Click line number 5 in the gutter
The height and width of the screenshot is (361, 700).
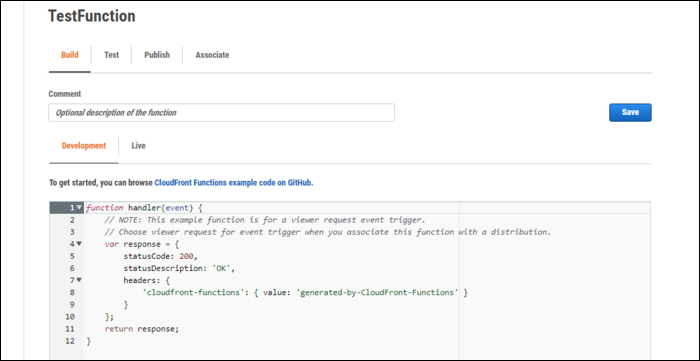[x=72, y=256]
